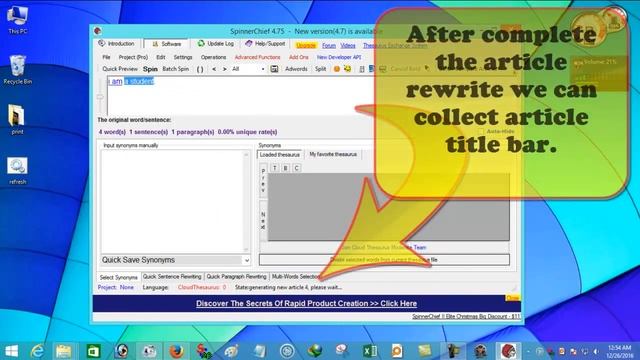Open the Settings menu

coord(183,57)
